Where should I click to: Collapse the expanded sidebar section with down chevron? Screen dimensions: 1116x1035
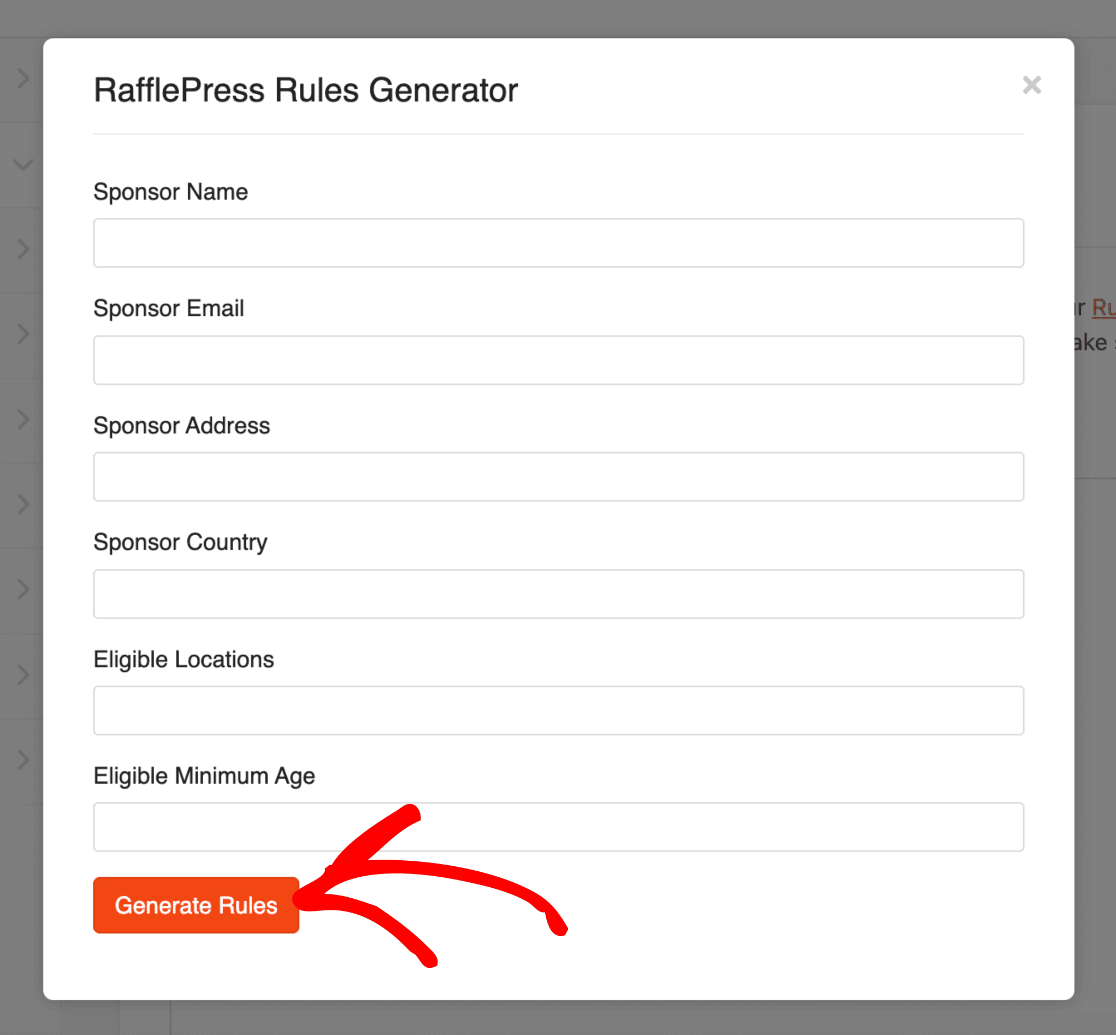tap(22, 163)
